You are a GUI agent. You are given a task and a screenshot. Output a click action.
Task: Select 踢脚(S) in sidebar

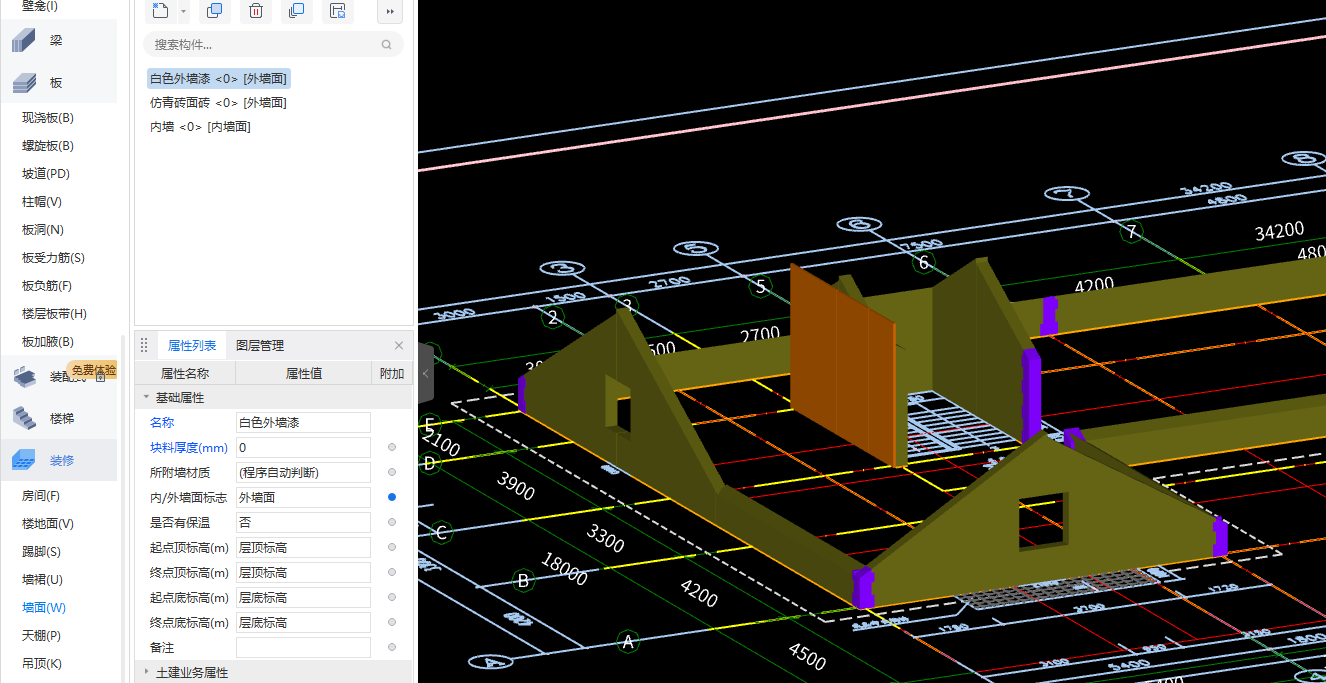tap(41, 551)
